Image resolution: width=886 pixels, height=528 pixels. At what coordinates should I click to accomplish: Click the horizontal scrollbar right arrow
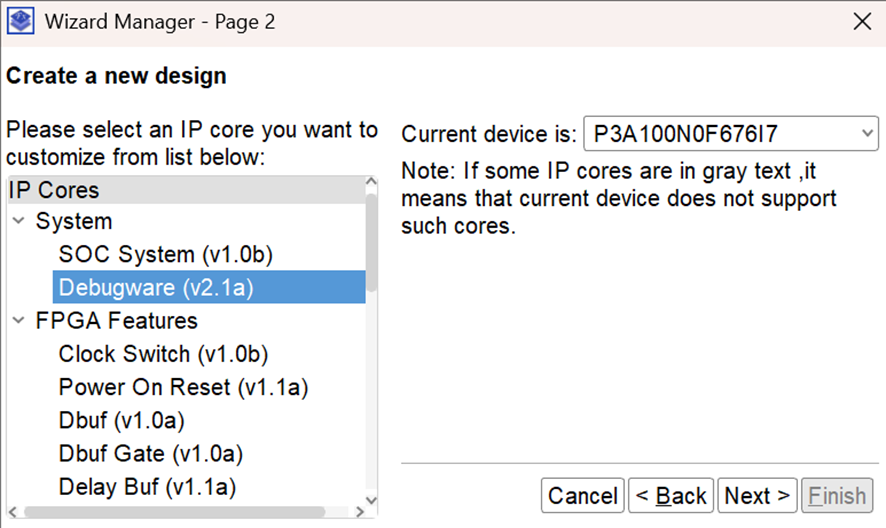click(x=360, y=512)
